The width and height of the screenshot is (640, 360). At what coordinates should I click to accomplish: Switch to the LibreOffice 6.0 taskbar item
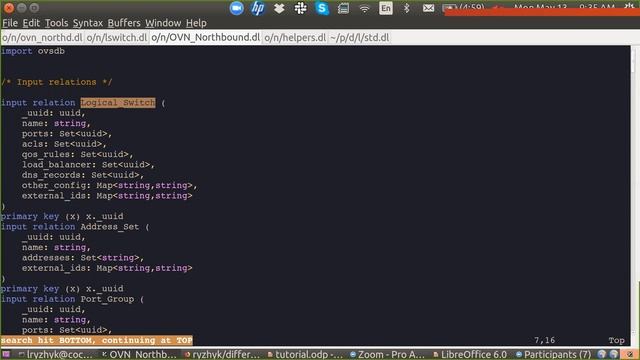point(471,354)
